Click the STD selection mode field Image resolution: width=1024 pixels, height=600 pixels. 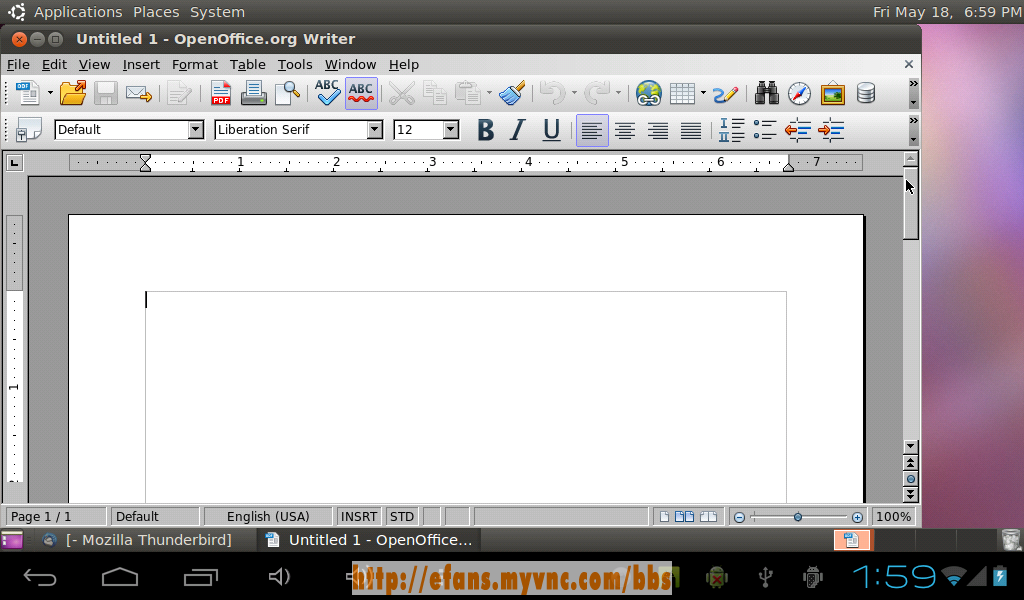point(402,516)
